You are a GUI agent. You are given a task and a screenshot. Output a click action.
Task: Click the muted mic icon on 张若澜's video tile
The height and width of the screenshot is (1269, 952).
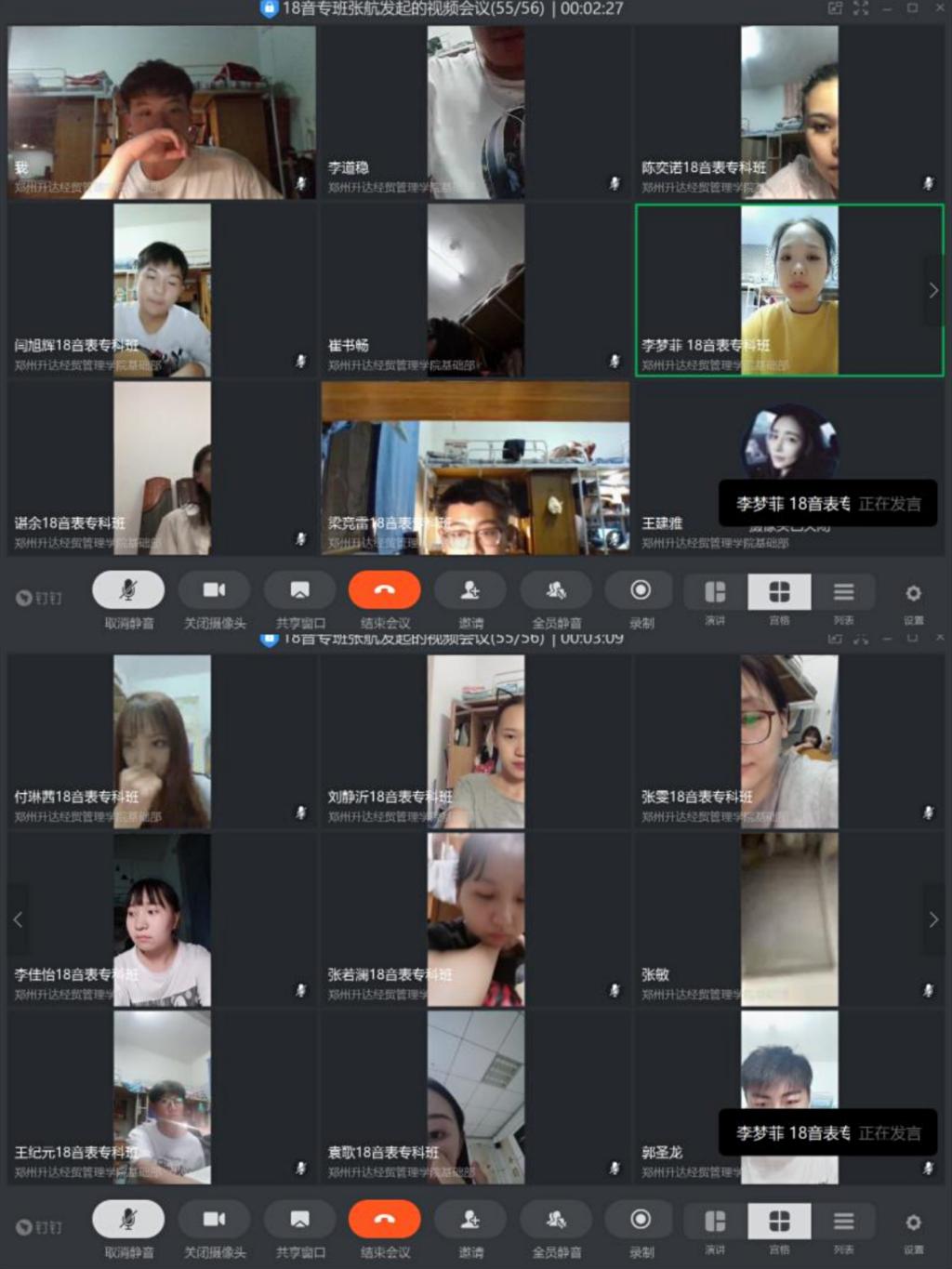tap(615, 990)
